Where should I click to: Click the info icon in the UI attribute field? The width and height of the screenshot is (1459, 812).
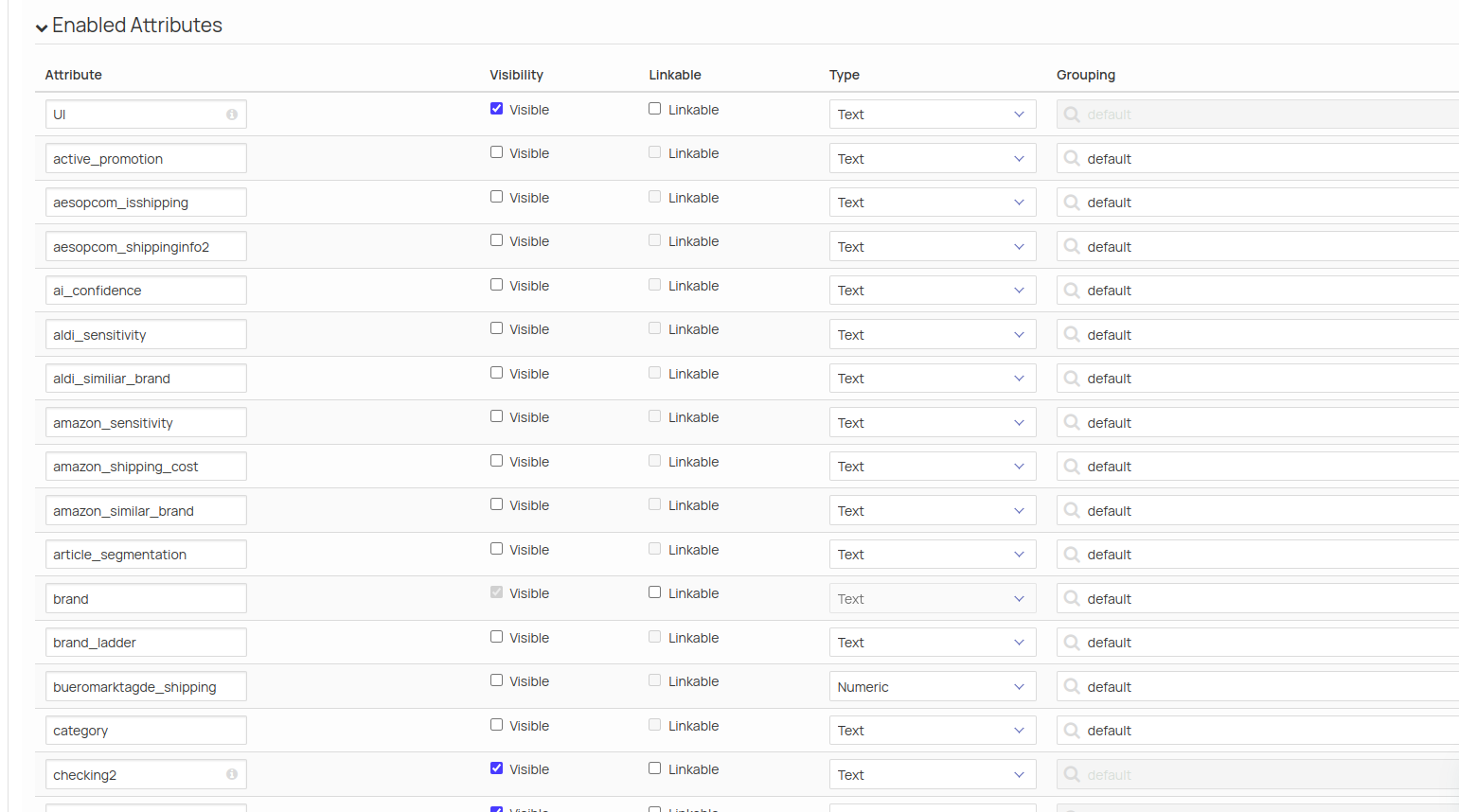coord(232,115)
